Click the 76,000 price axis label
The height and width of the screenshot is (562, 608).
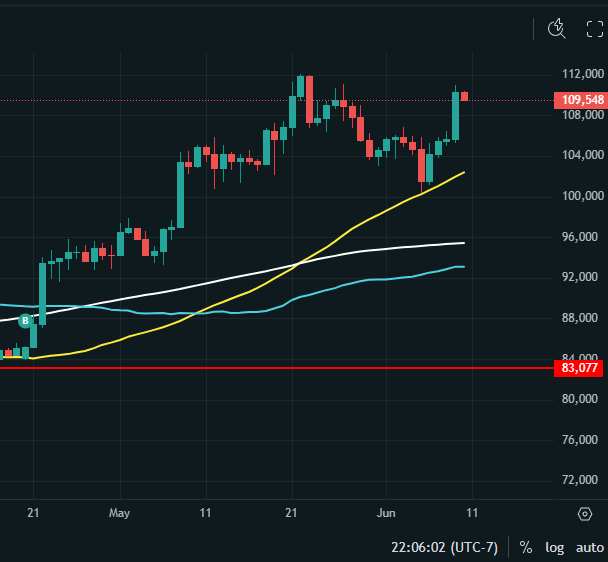[580, 439]
